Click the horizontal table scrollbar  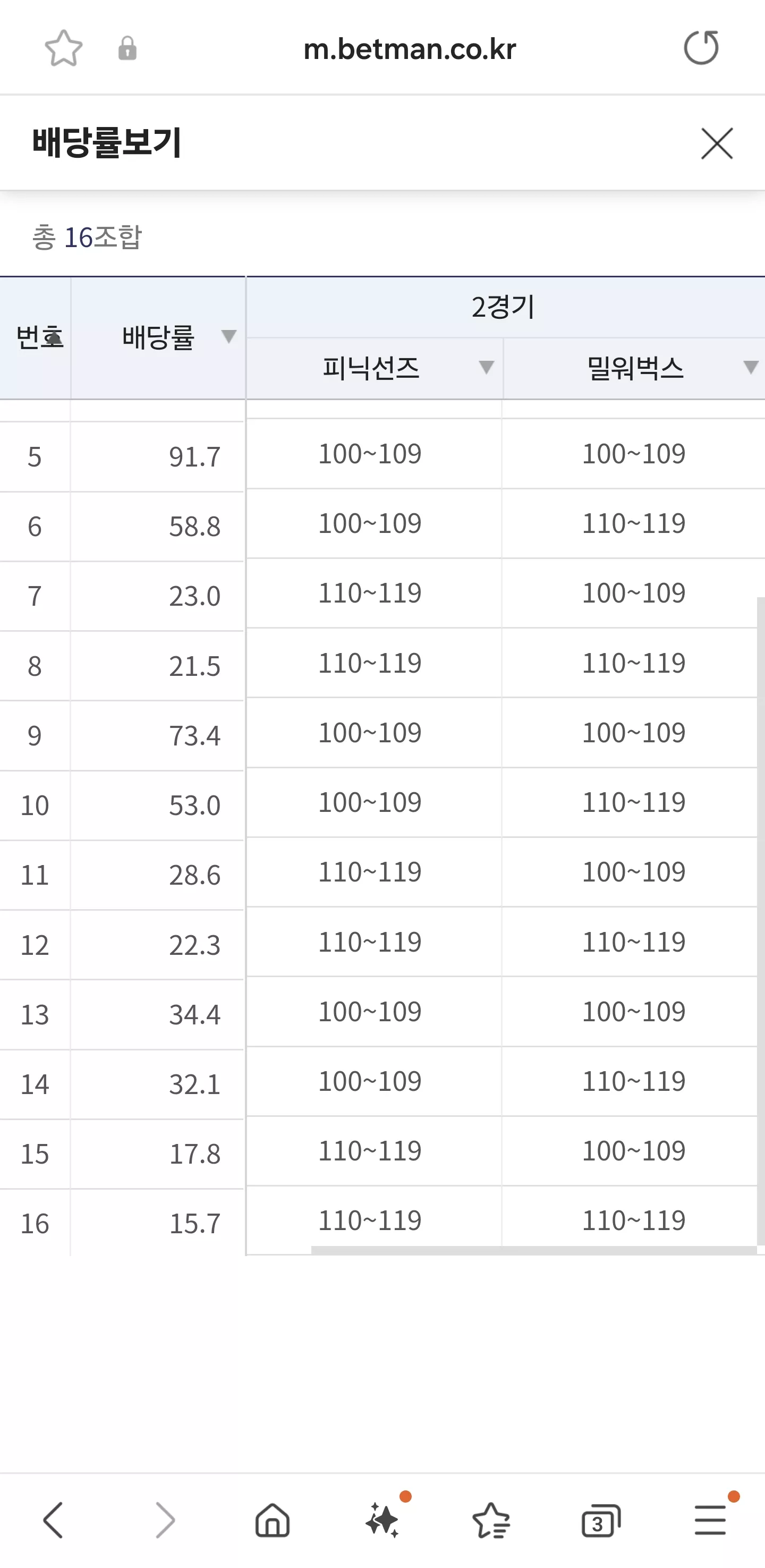534,1250
